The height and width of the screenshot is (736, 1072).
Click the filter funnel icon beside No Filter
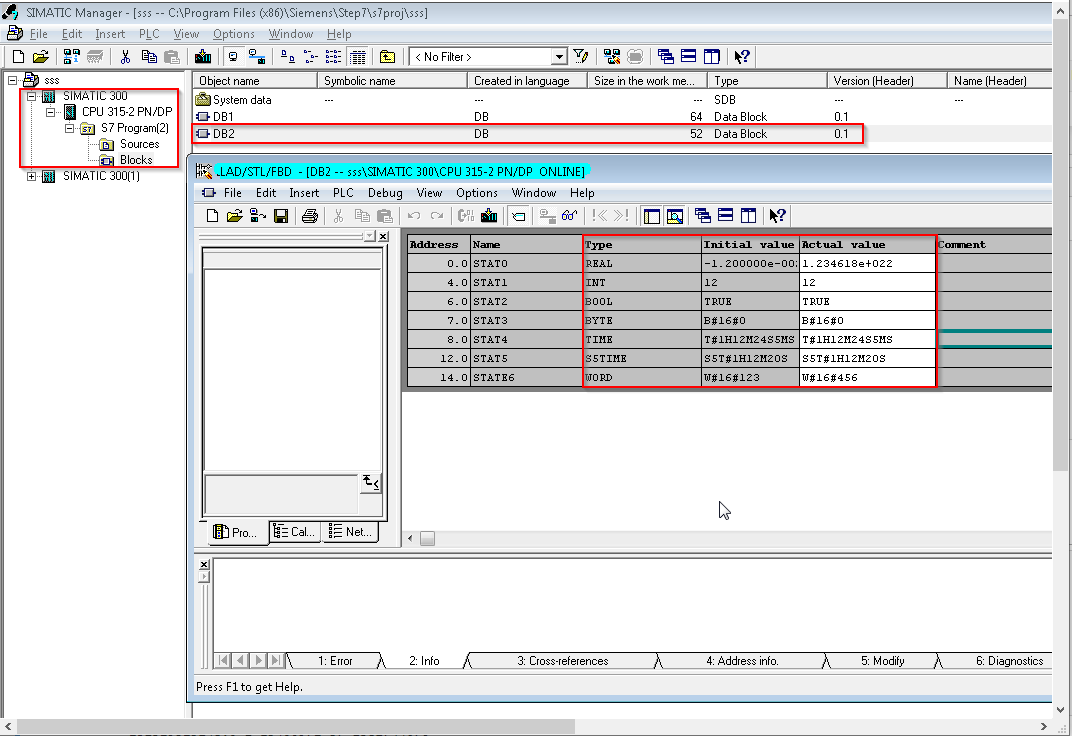click(x=581, y=57)
